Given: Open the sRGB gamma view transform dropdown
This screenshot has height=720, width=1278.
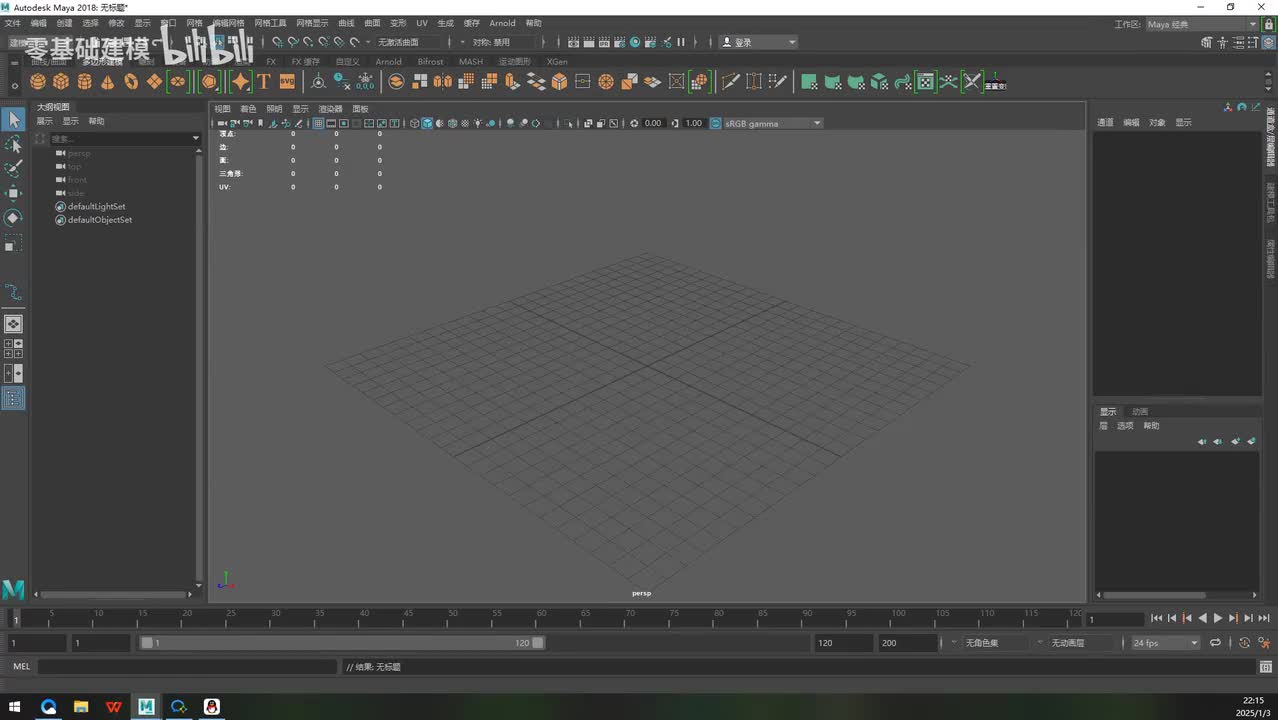Looking at the screenshot, I should coord(772,123).
